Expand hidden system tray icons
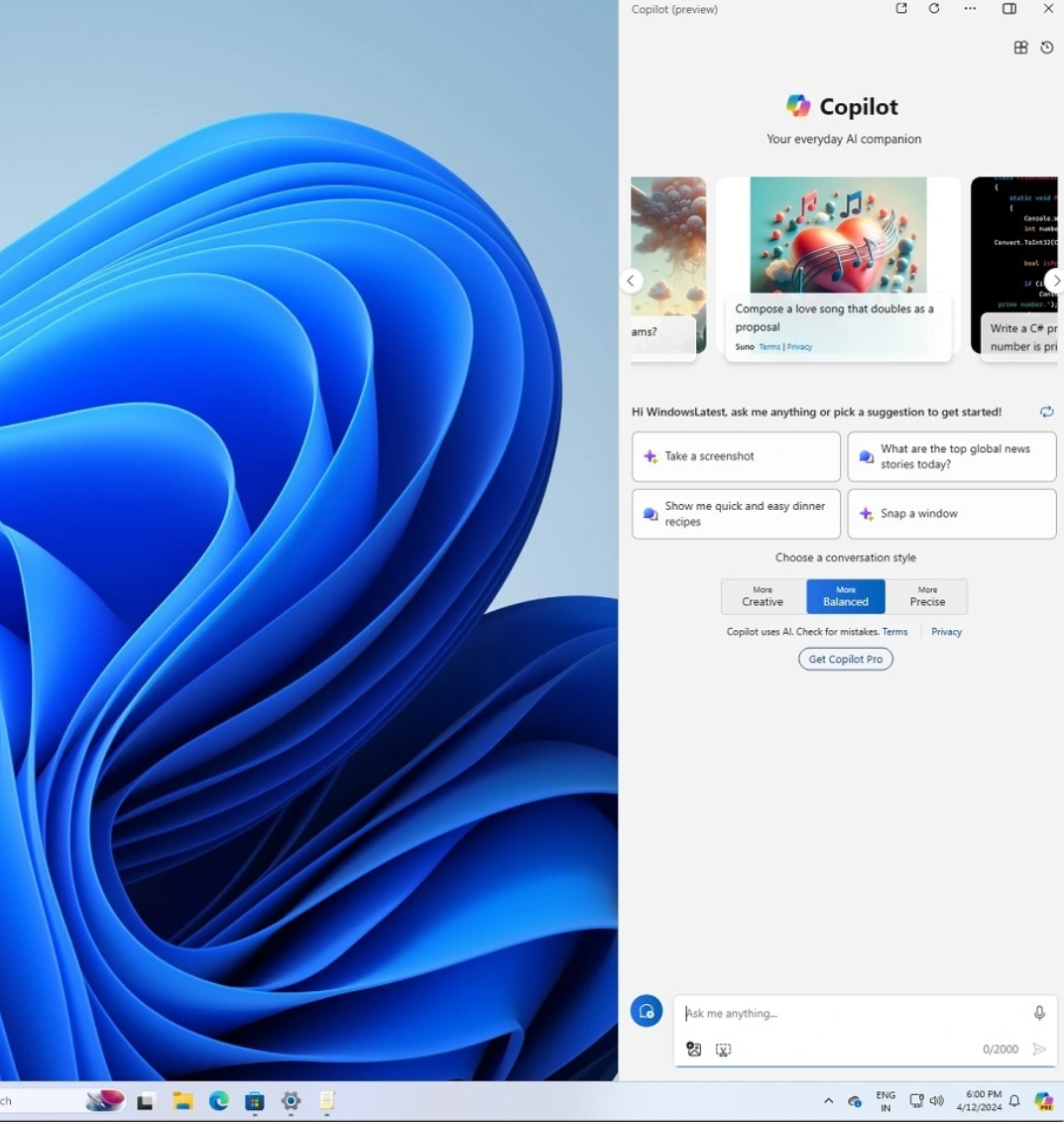The height and width of the screenshot is (1124, 1064). point(828,1101)
